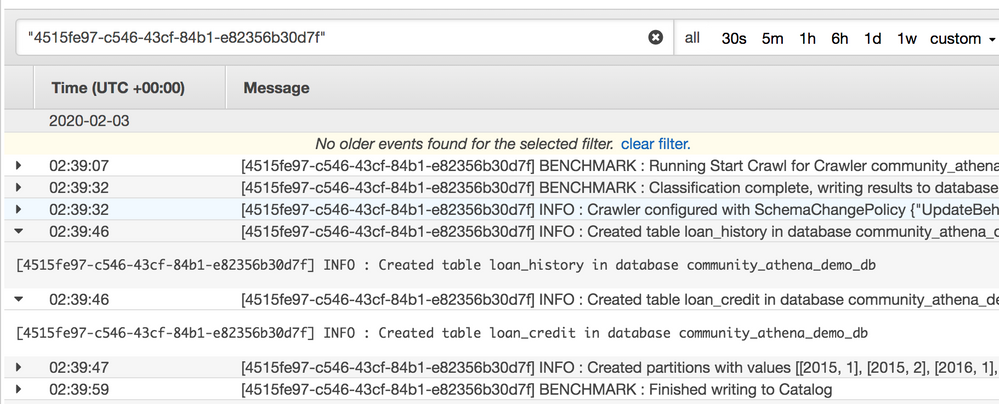The width and height of the screenshot is (999, 404).
Task: Expand the 02:39:32 Classification complete row
Action: point(18,187)
